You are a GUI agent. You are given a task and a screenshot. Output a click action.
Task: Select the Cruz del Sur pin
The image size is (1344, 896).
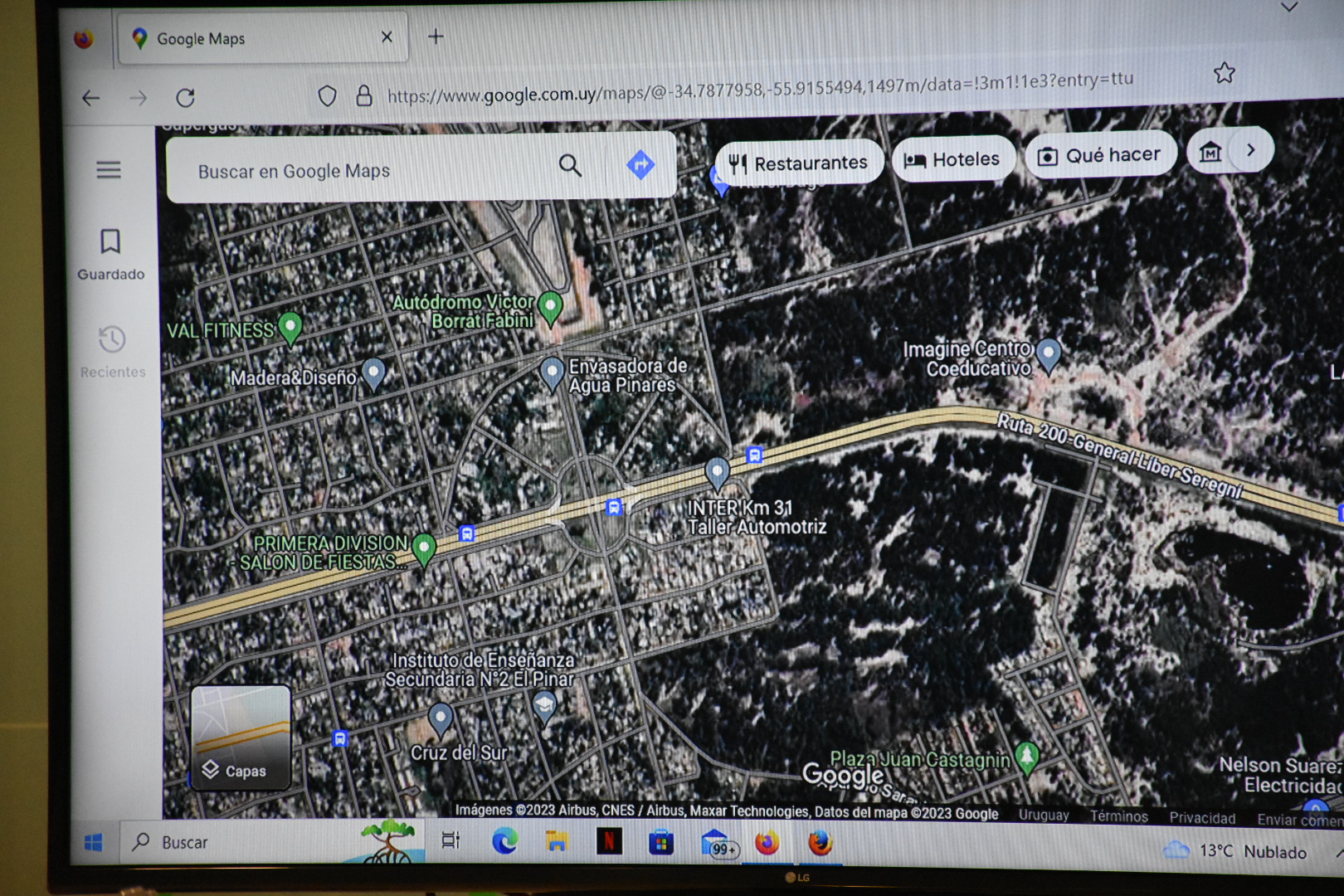coord(441,718)
